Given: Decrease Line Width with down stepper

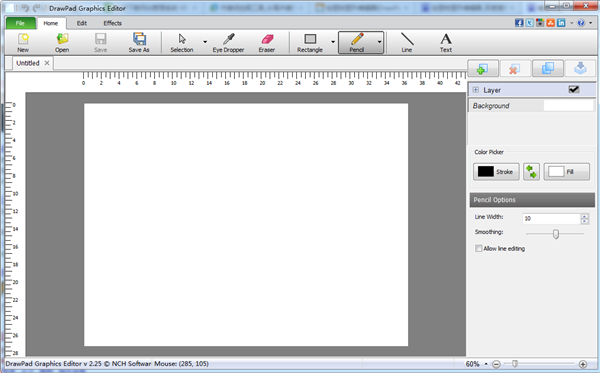Looking at the screenshot, I should click(x=584, y=221).
